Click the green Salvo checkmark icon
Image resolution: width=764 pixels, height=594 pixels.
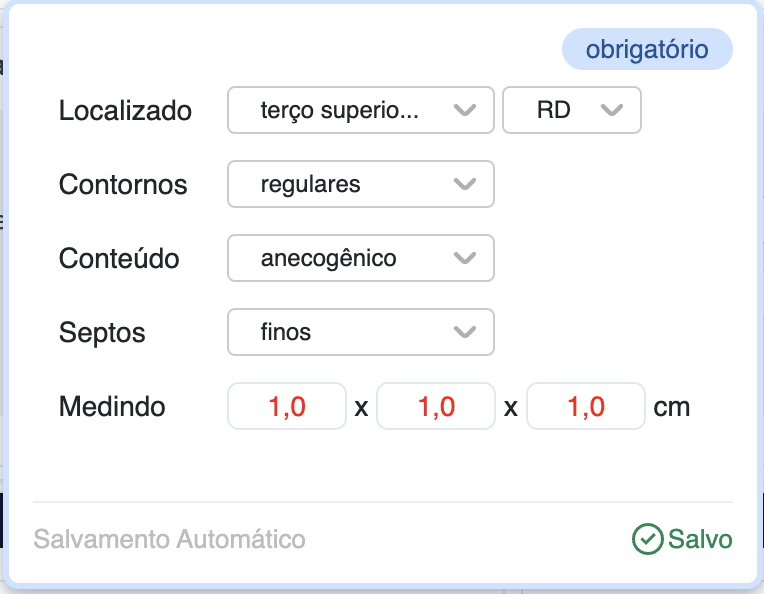pyautogui.click(x=648, y=540)
